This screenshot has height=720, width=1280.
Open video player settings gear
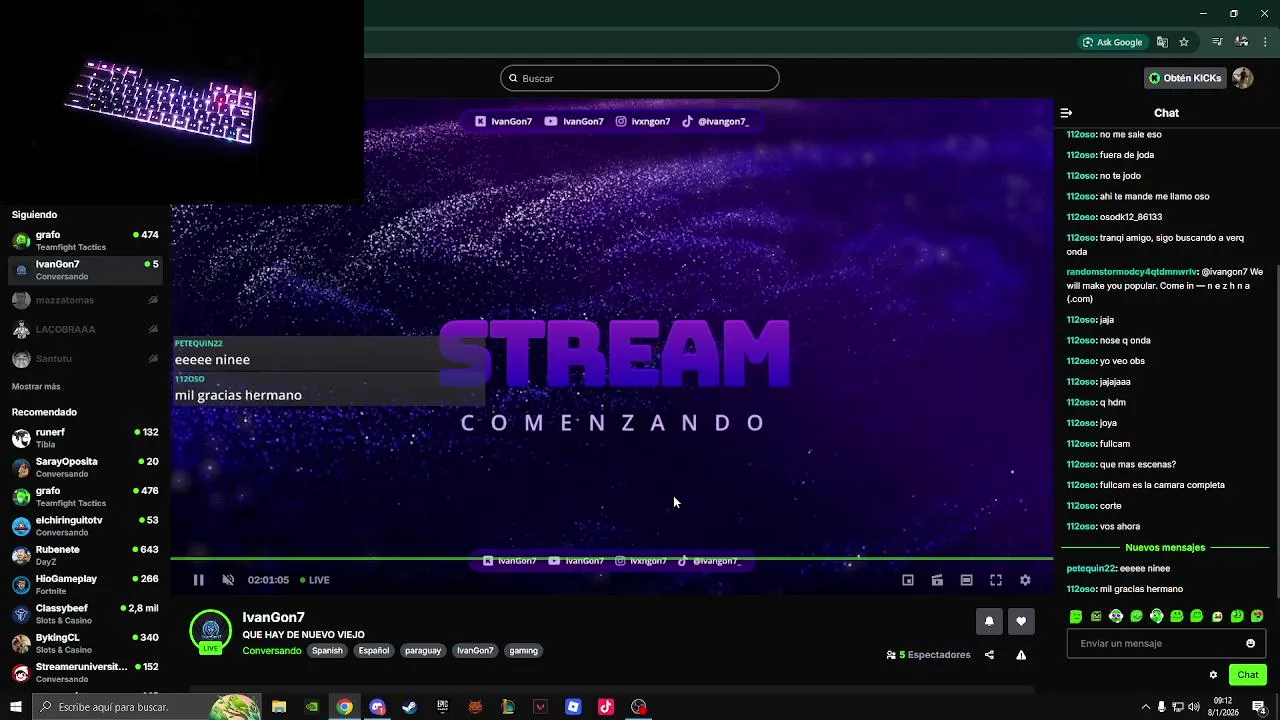click(1025, 580)
